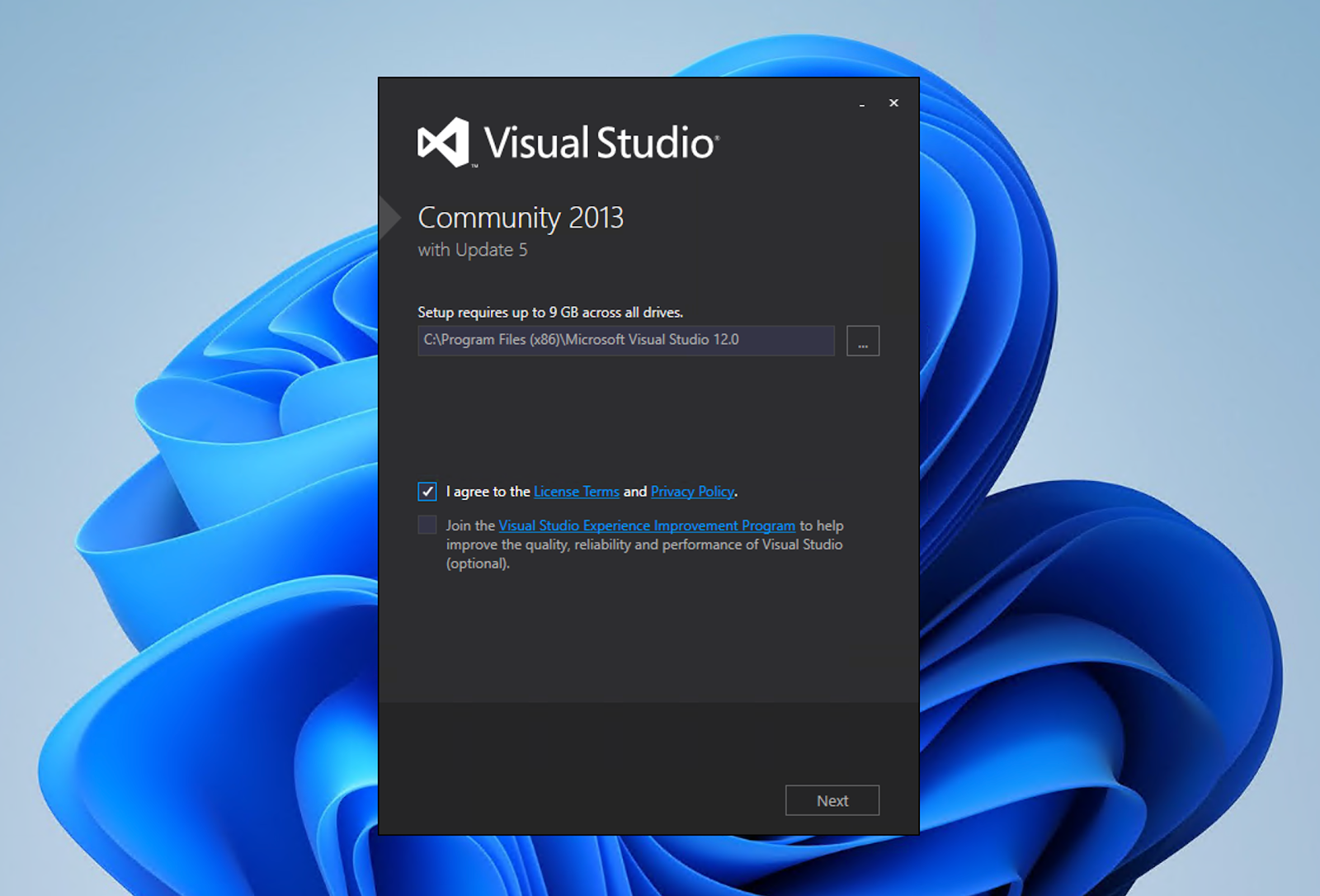Viewport: 1320px width, 896px height.
Task: Click the 'Community 2013' heading text
Action: tap(521, 218)
